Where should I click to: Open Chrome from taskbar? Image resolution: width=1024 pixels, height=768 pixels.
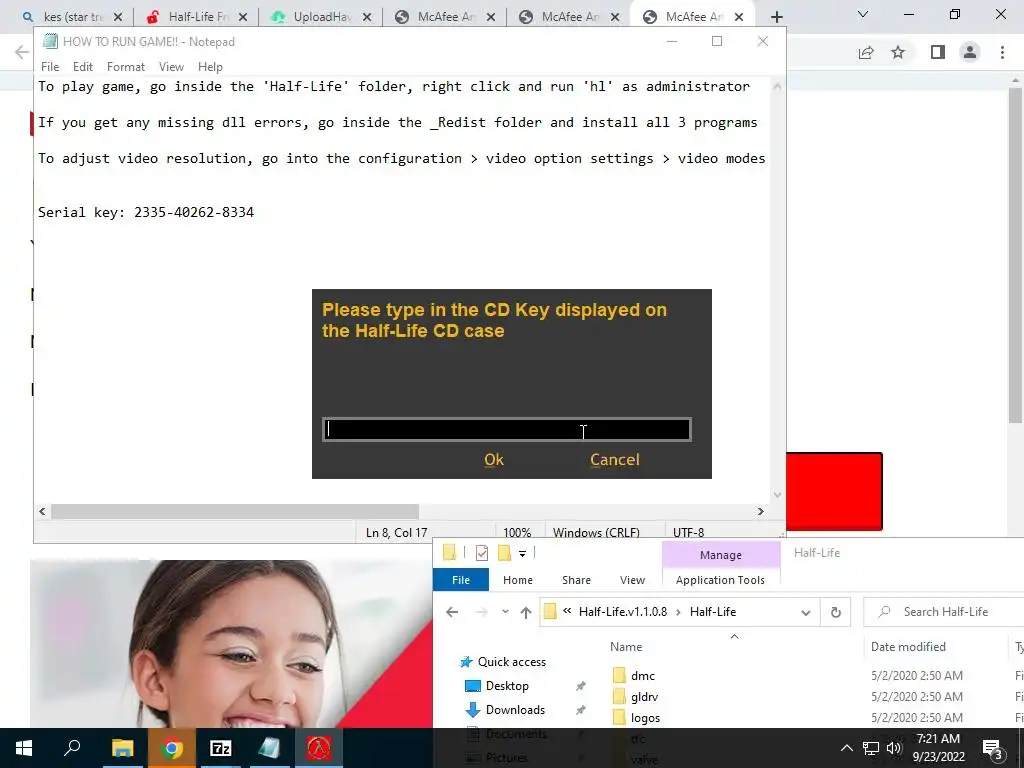tap(172, 748)
